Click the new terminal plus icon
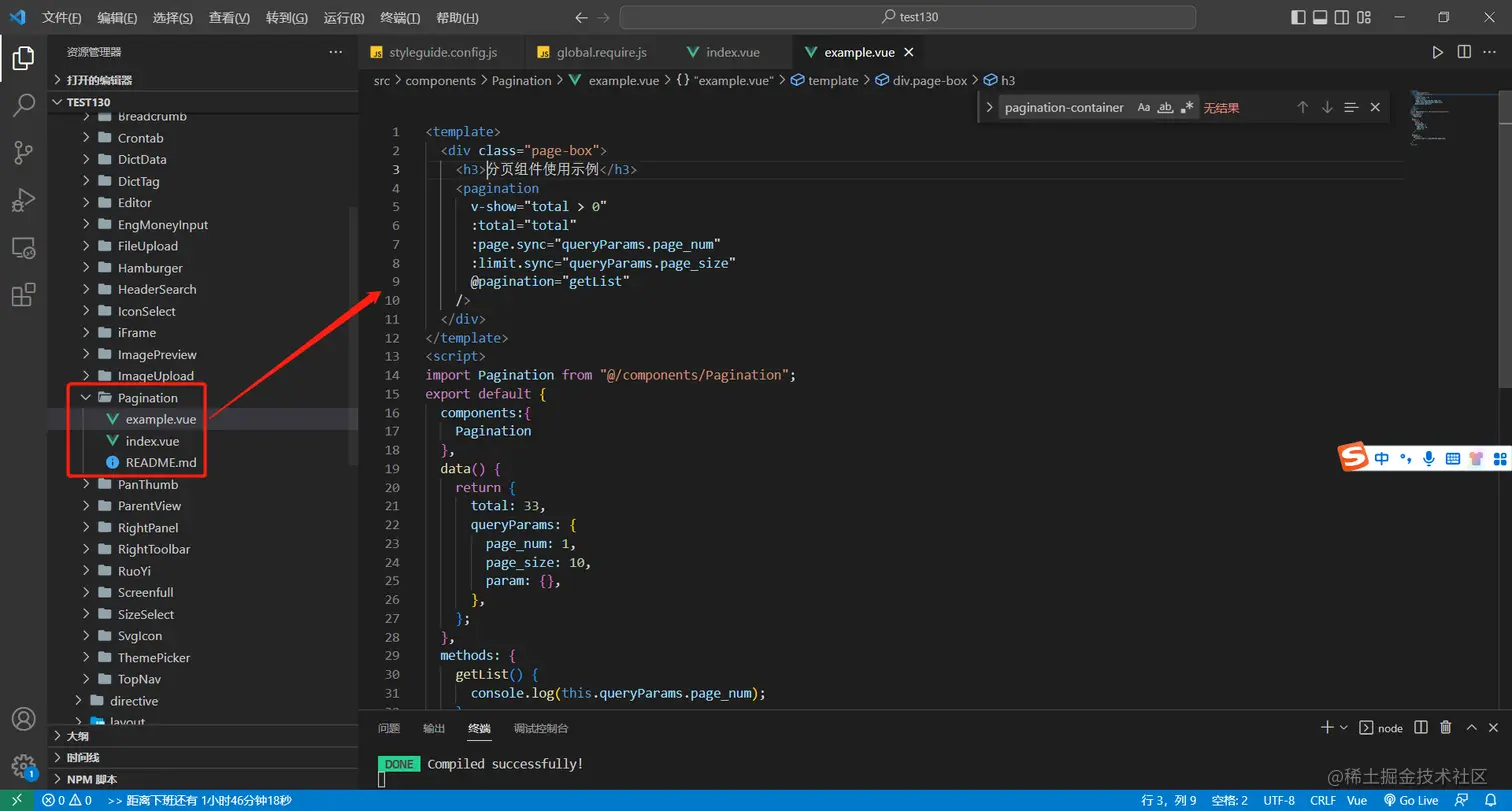 [x=1327, y=728]
